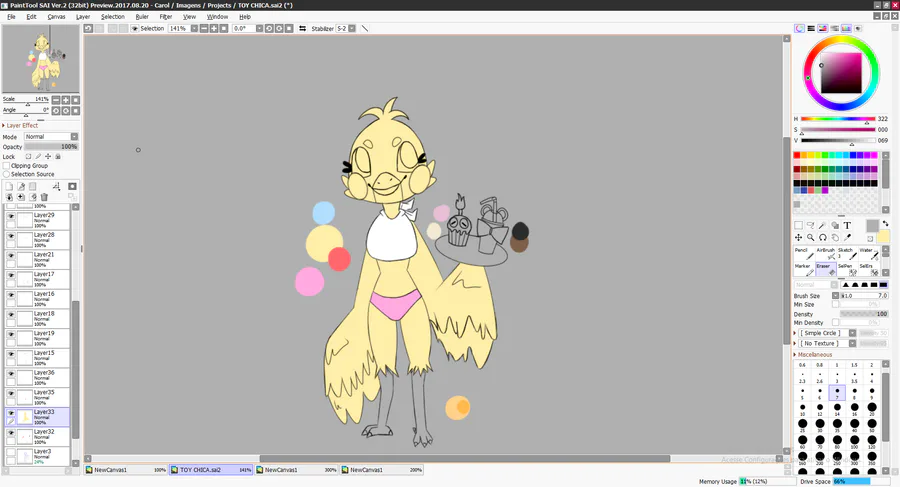This screenshot has height=487, width=900.
Task: Choose the Sketch brush
Action: click(847, 253)
